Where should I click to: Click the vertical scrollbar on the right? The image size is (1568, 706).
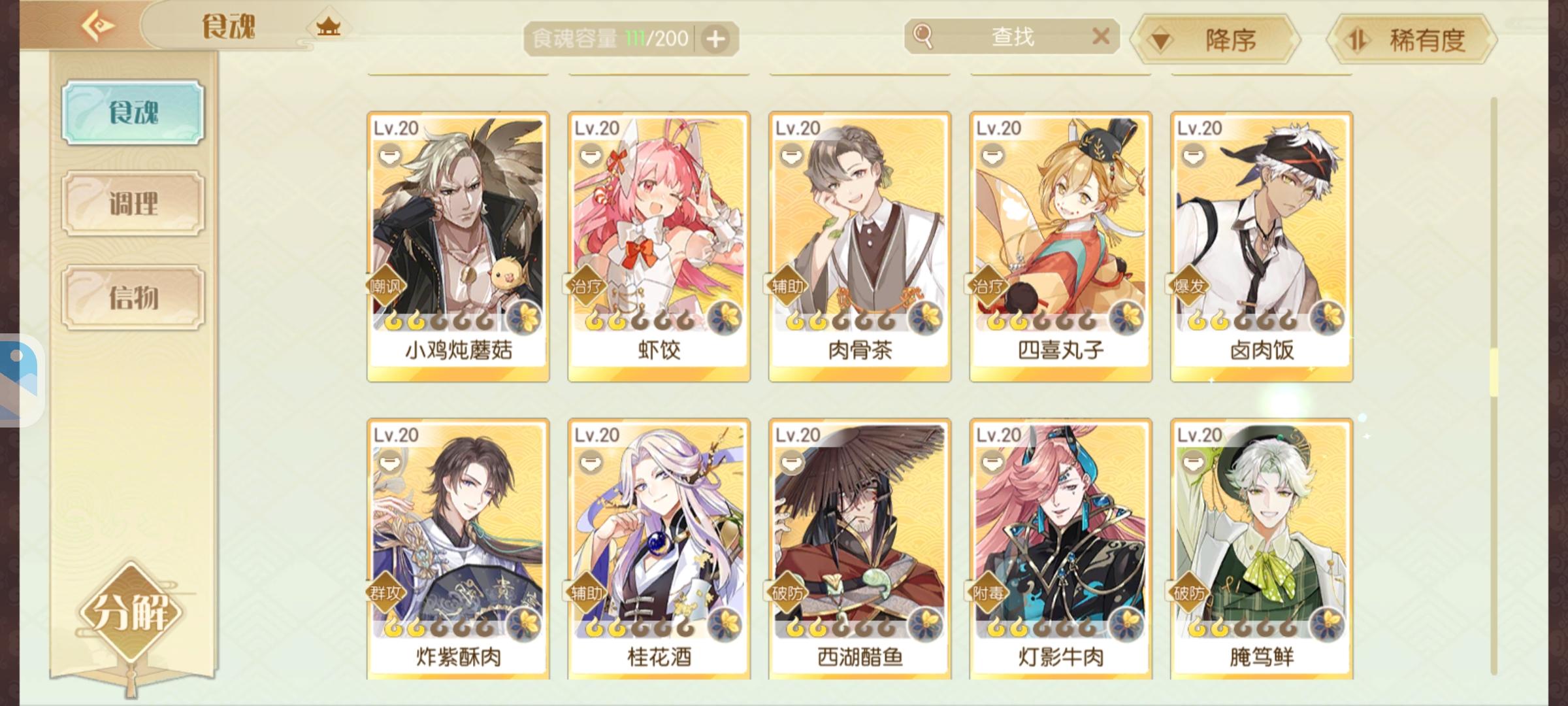click(x=1494, y=386)
